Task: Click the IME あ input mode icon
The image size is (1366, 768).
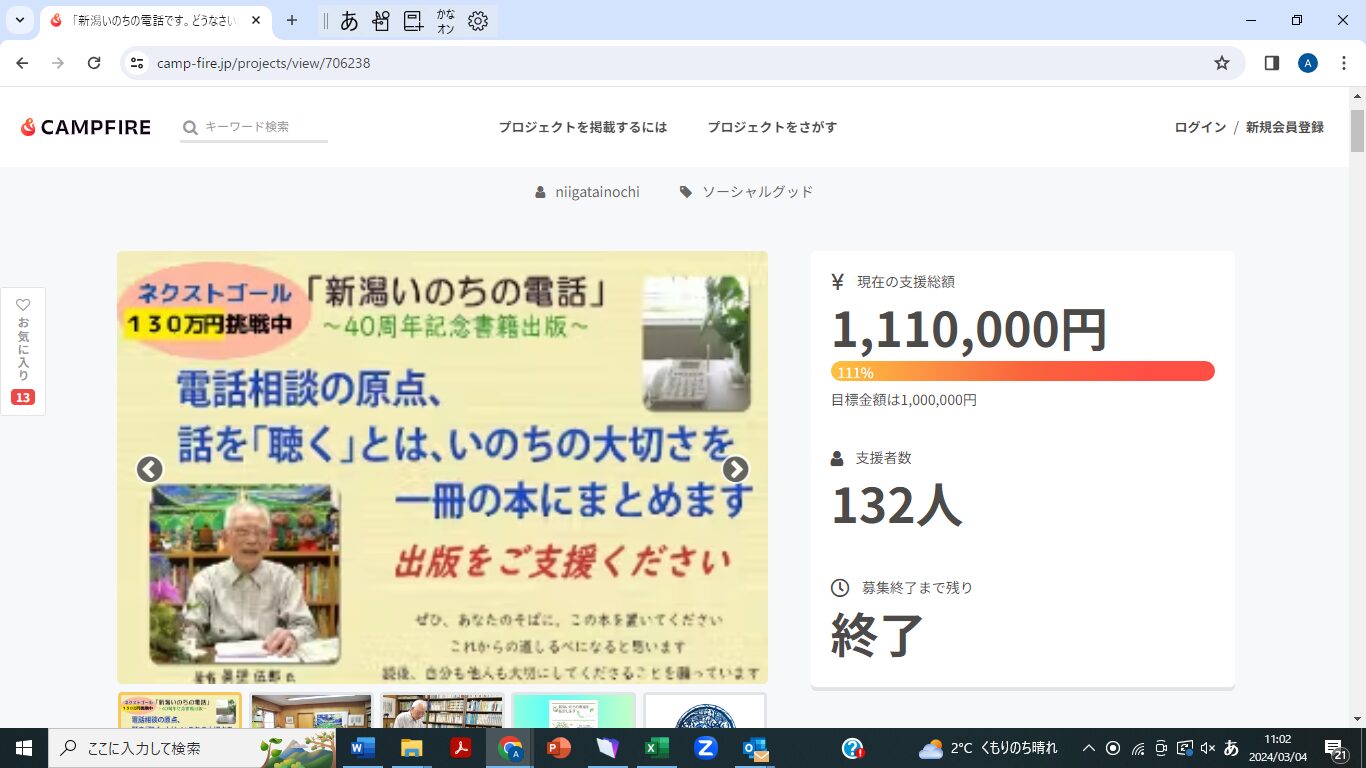Action: (349, 20)
